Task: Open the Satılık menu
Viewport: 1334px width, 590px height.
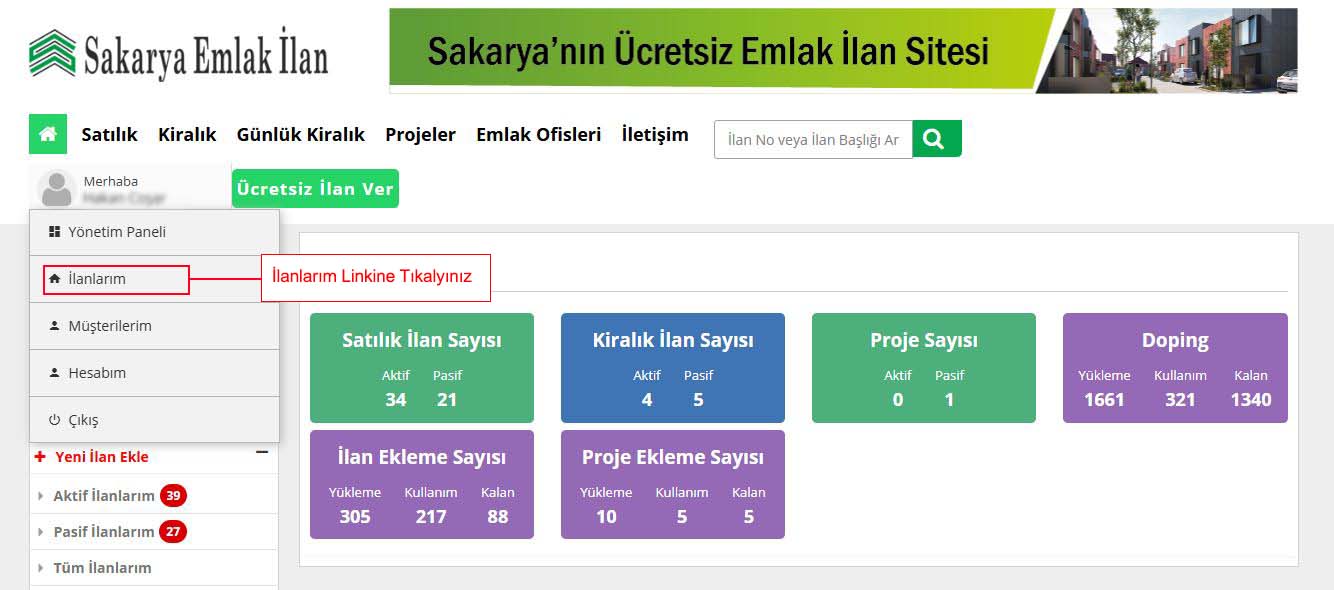Action: pos(109,134)
